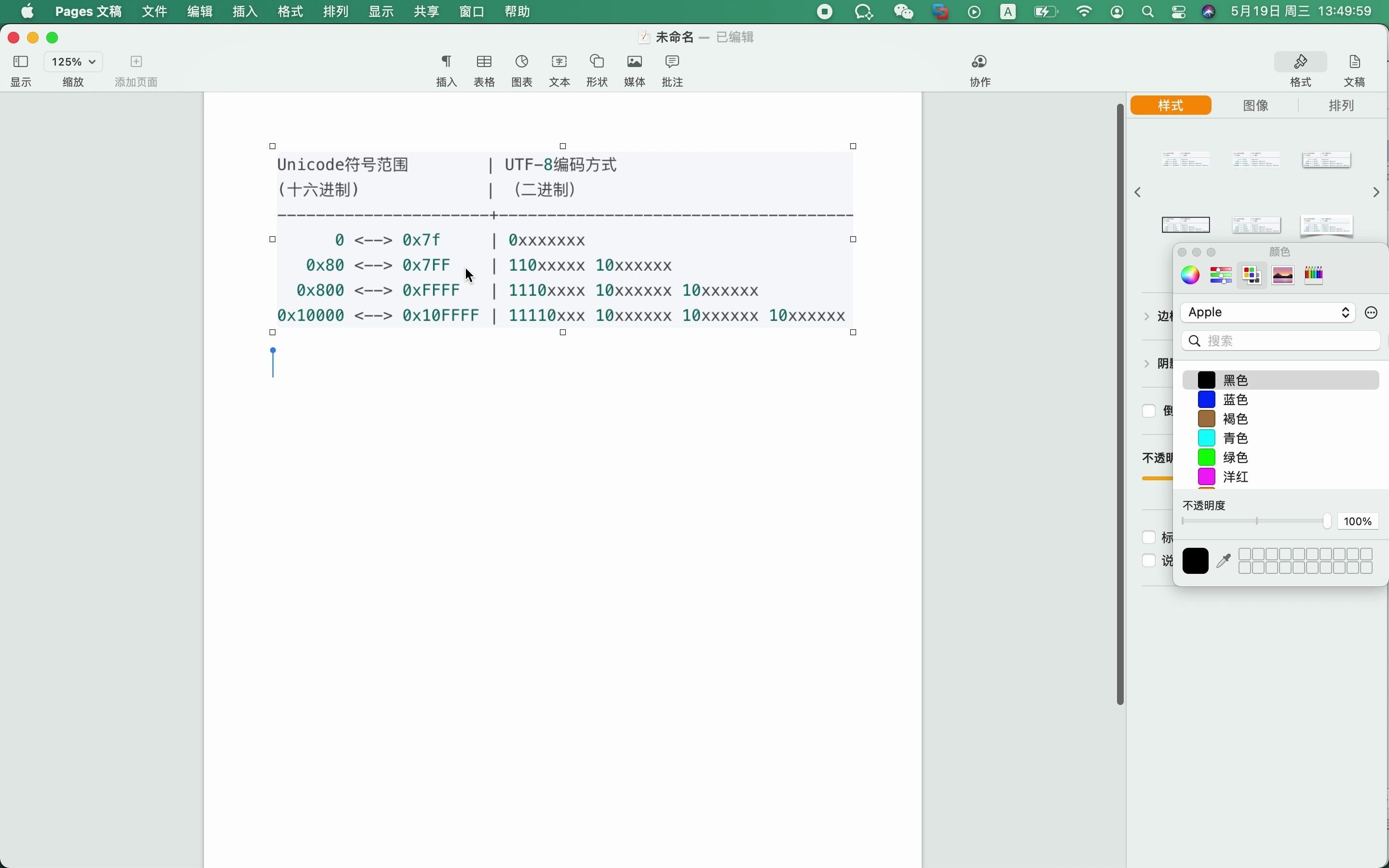
Task: Insert media using the 媒体 icon
Action: click(634, 70)
